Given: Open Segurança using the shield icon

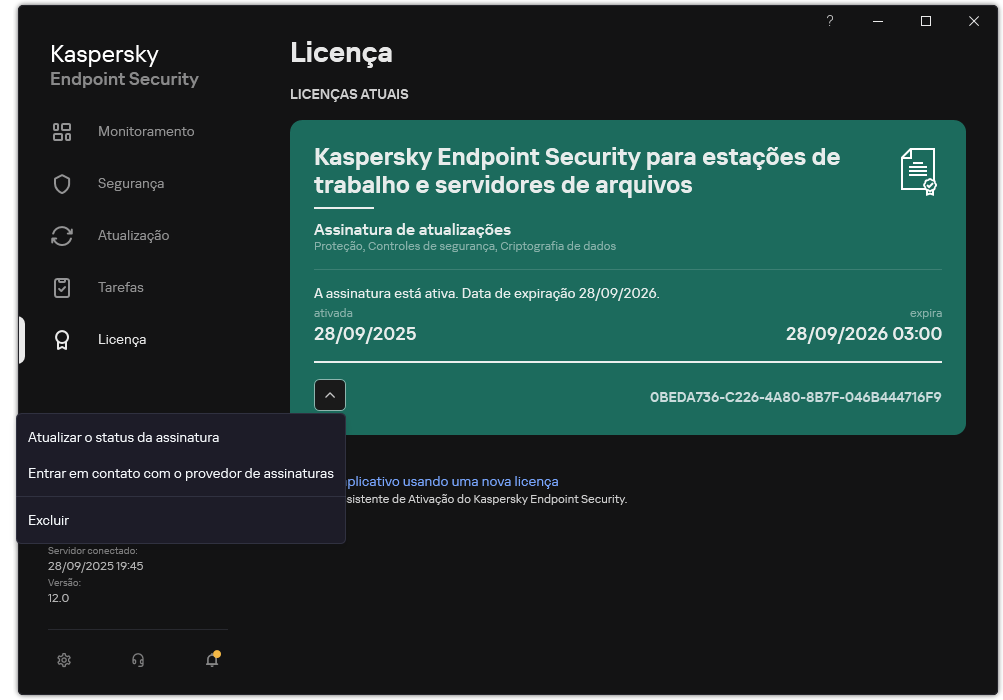Looking at the screenshot, I should (62, 183).
